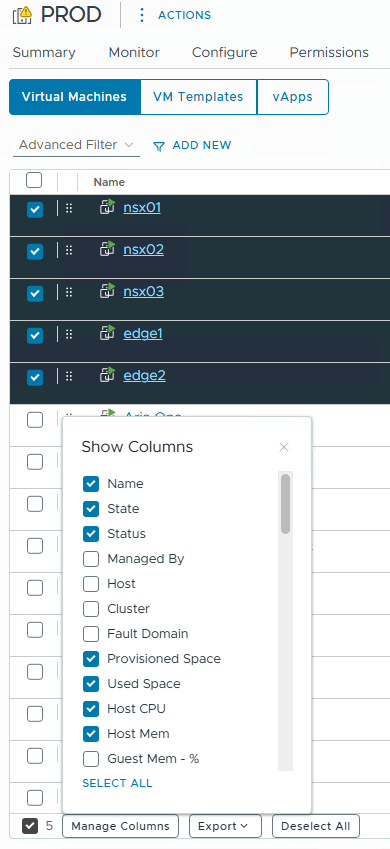Click the powered-on VM icon for nsx01
This screenshot has width=390, height=849.
coord(108,207)
